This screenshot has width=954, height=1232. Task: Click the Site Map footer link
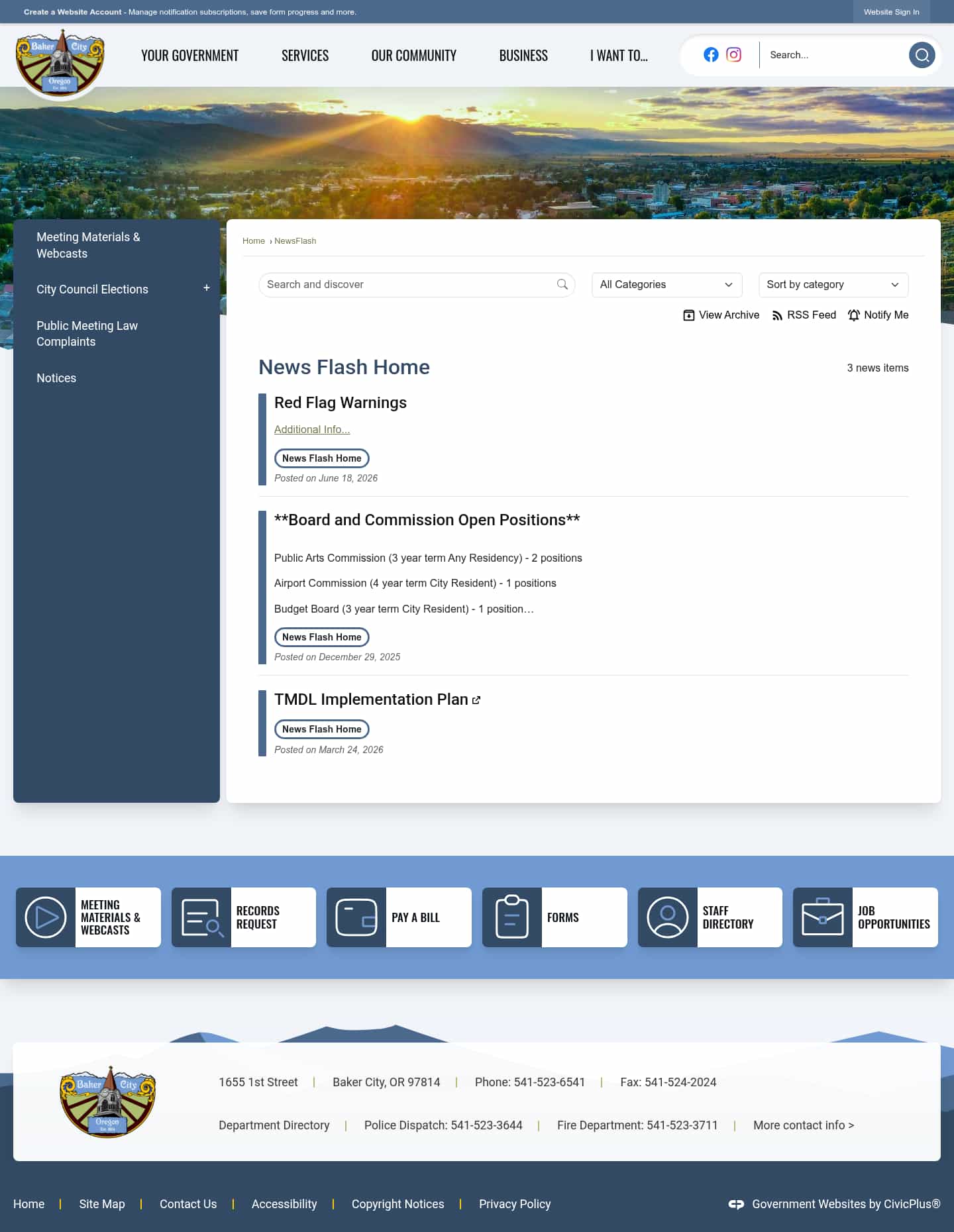click(102, 1204)
